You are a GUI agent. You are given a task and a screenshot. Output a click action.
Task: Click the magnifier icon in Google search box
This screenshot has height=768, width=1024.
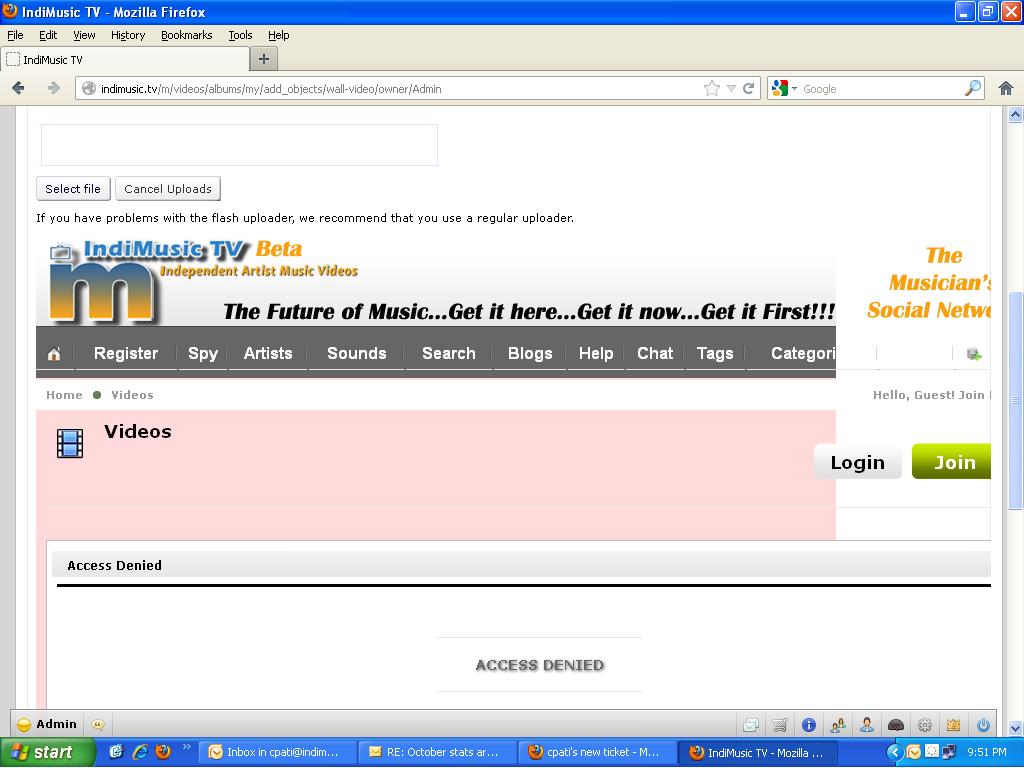tap(972, 88)
